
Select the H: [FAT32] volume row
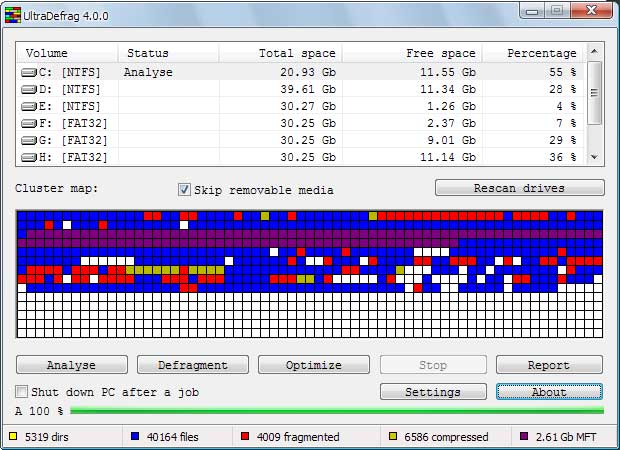click(301, 157)
